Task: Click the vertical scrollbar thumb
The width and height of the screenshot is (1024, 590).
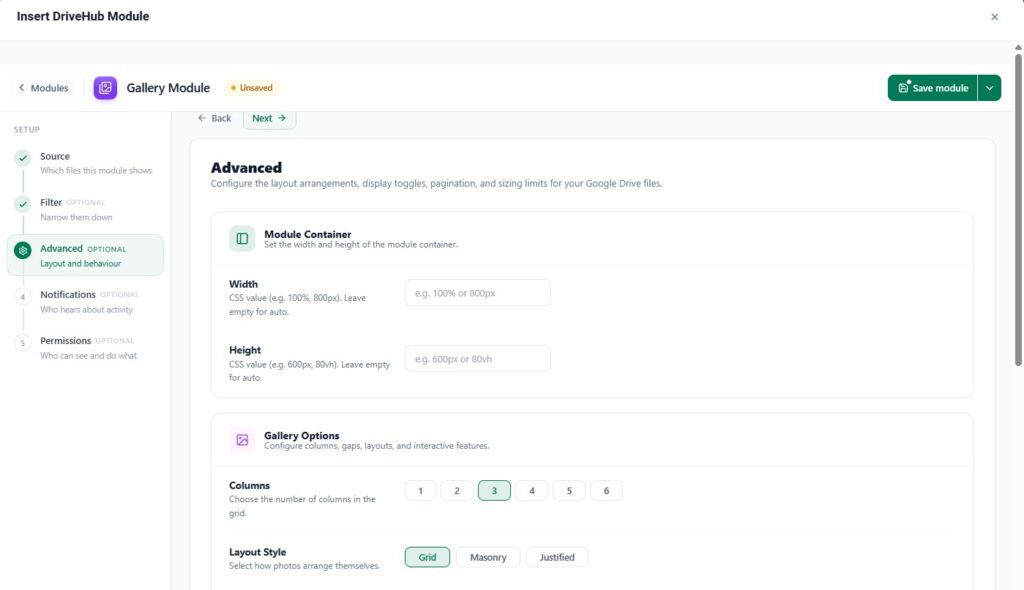Action: click(1018, 209)
